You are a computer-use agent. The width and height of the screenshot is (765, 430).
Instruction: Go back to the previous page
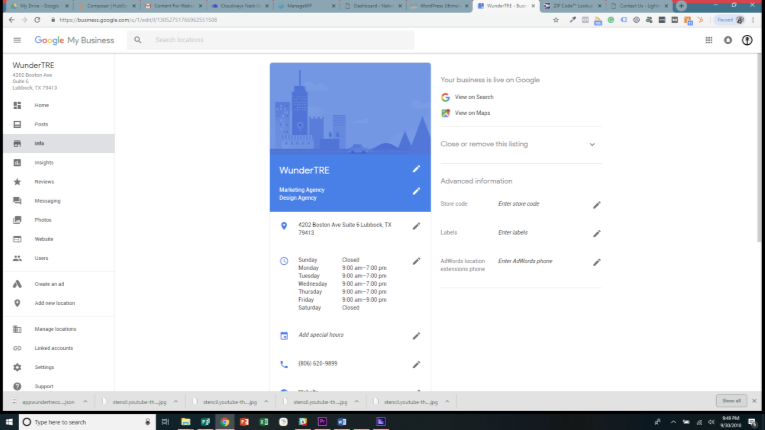click(12, 20)
